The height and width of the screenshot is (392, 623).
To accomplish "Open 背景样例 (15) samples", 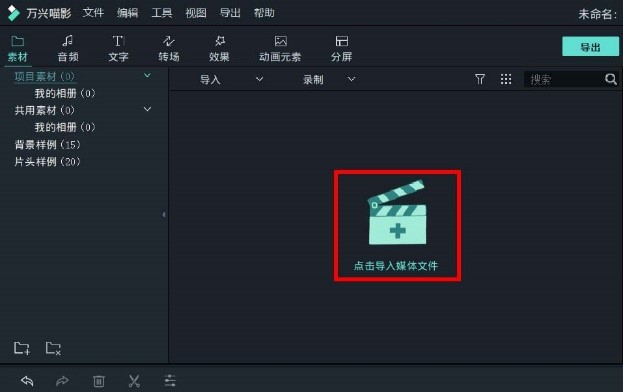I will (47, 145).
